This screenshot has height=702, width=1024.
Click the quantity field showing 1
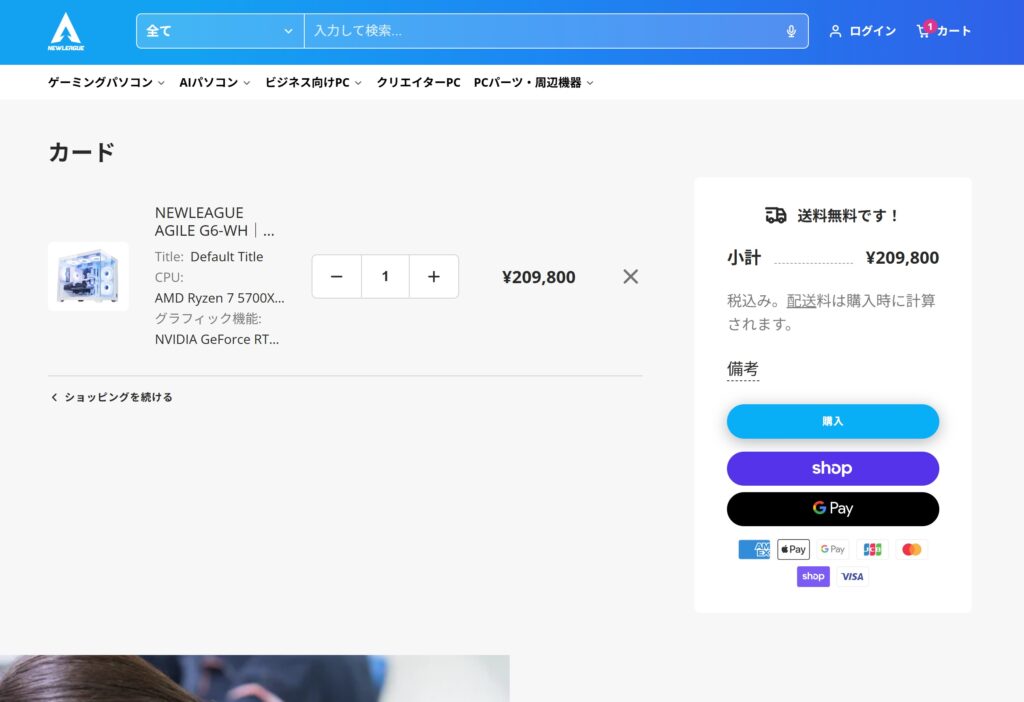click(385, 277)
